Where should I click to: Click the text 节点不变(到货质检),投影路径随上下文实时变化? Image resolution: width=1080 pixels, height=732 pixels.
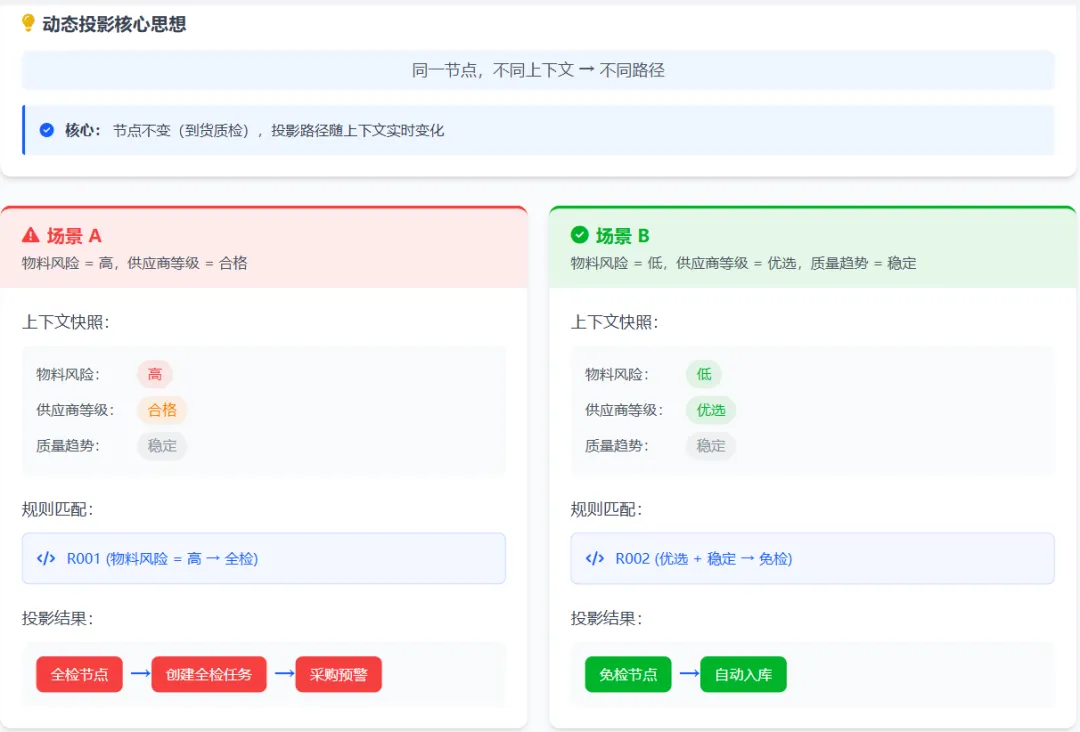click(x=278, y=130)
